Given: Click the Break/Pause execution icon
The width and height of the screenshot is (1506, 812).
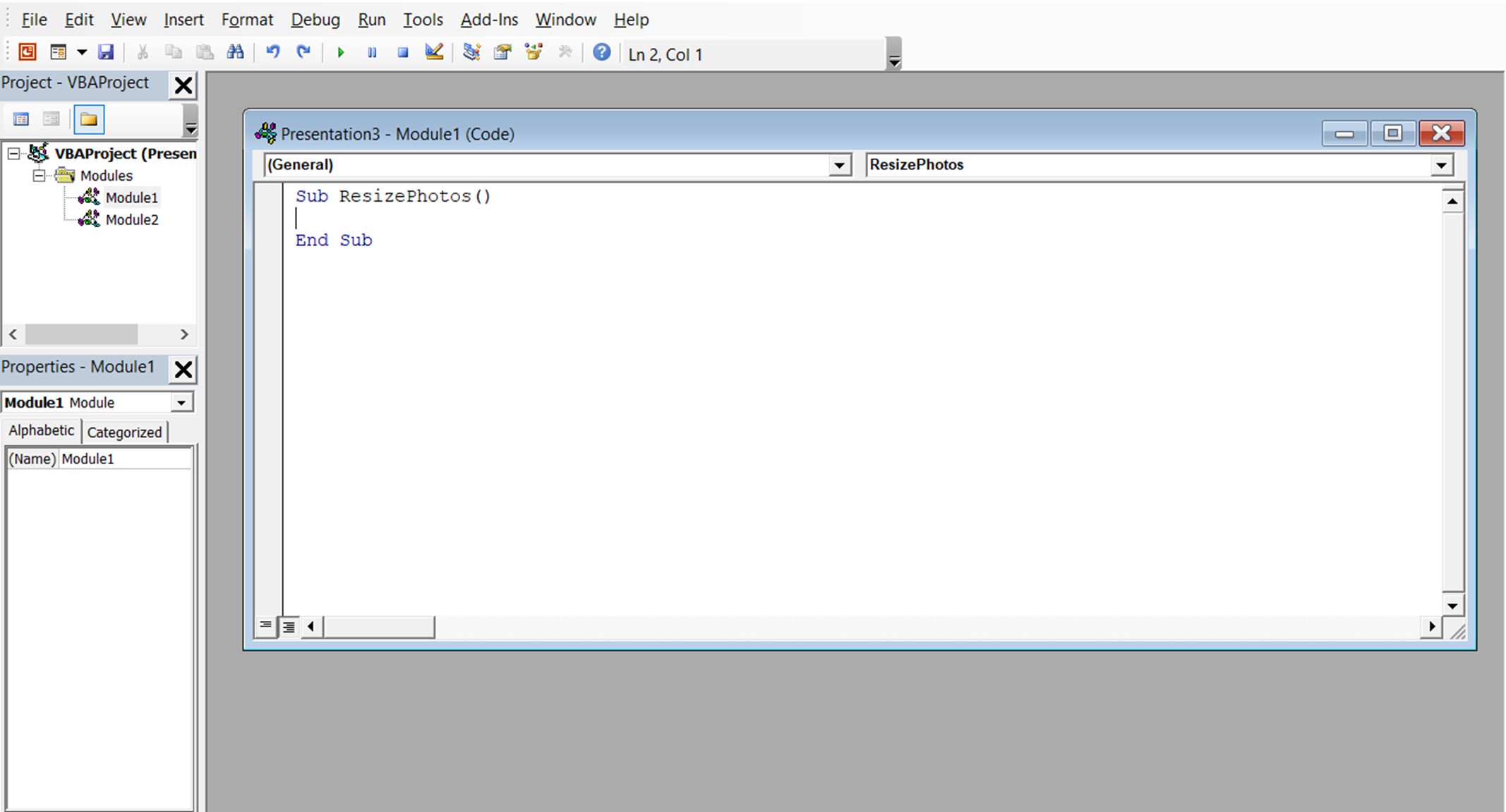Looking at the screenshot, I should coord(372,54).
